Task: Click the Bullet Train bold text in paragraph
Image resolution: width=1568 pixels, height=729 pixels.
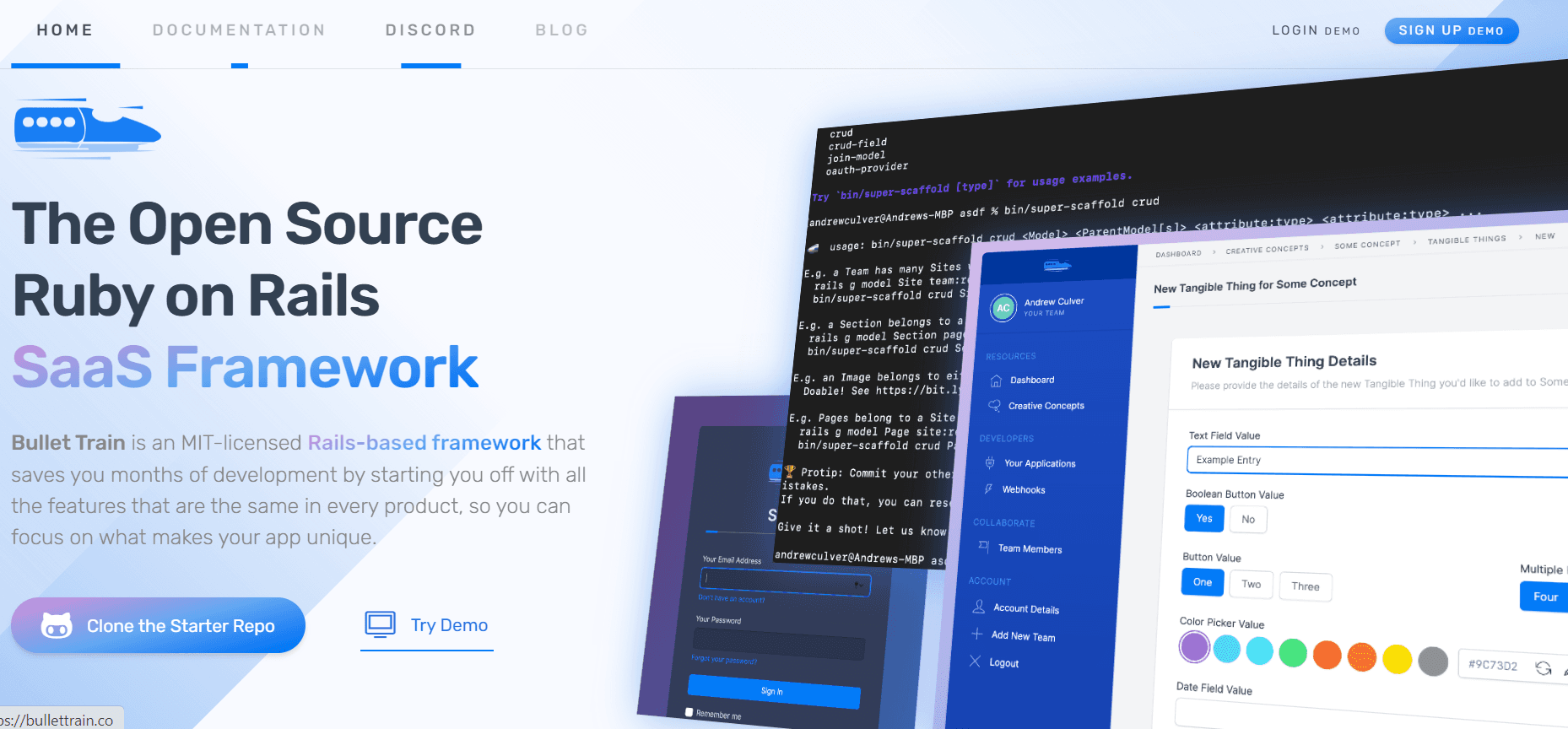Action: click(x=68, y=443)
